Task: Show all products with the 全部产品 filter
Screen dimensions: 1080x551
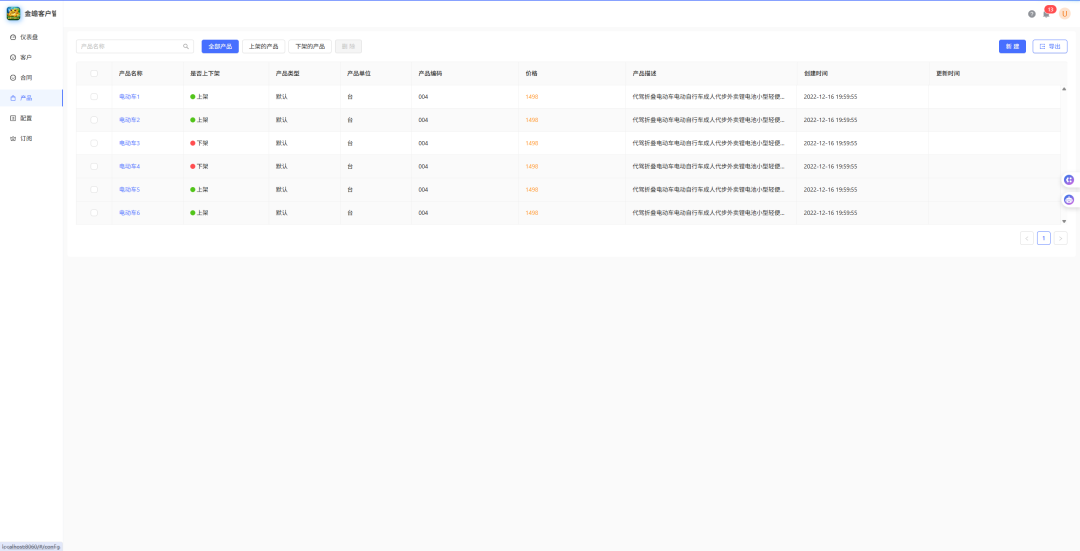Action: [x=220, y=47]
